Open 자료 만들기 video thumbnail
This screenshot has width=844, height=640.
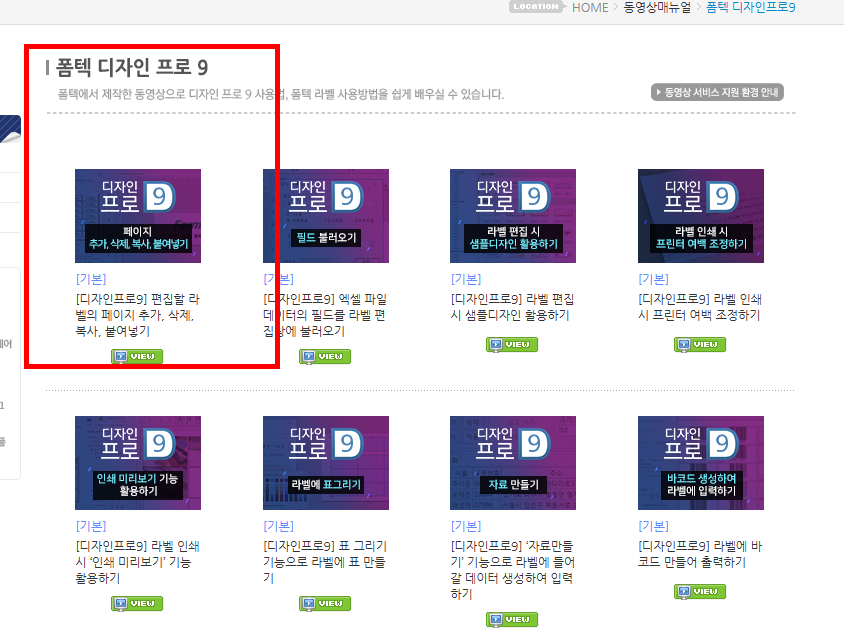(x=513, y=463)
